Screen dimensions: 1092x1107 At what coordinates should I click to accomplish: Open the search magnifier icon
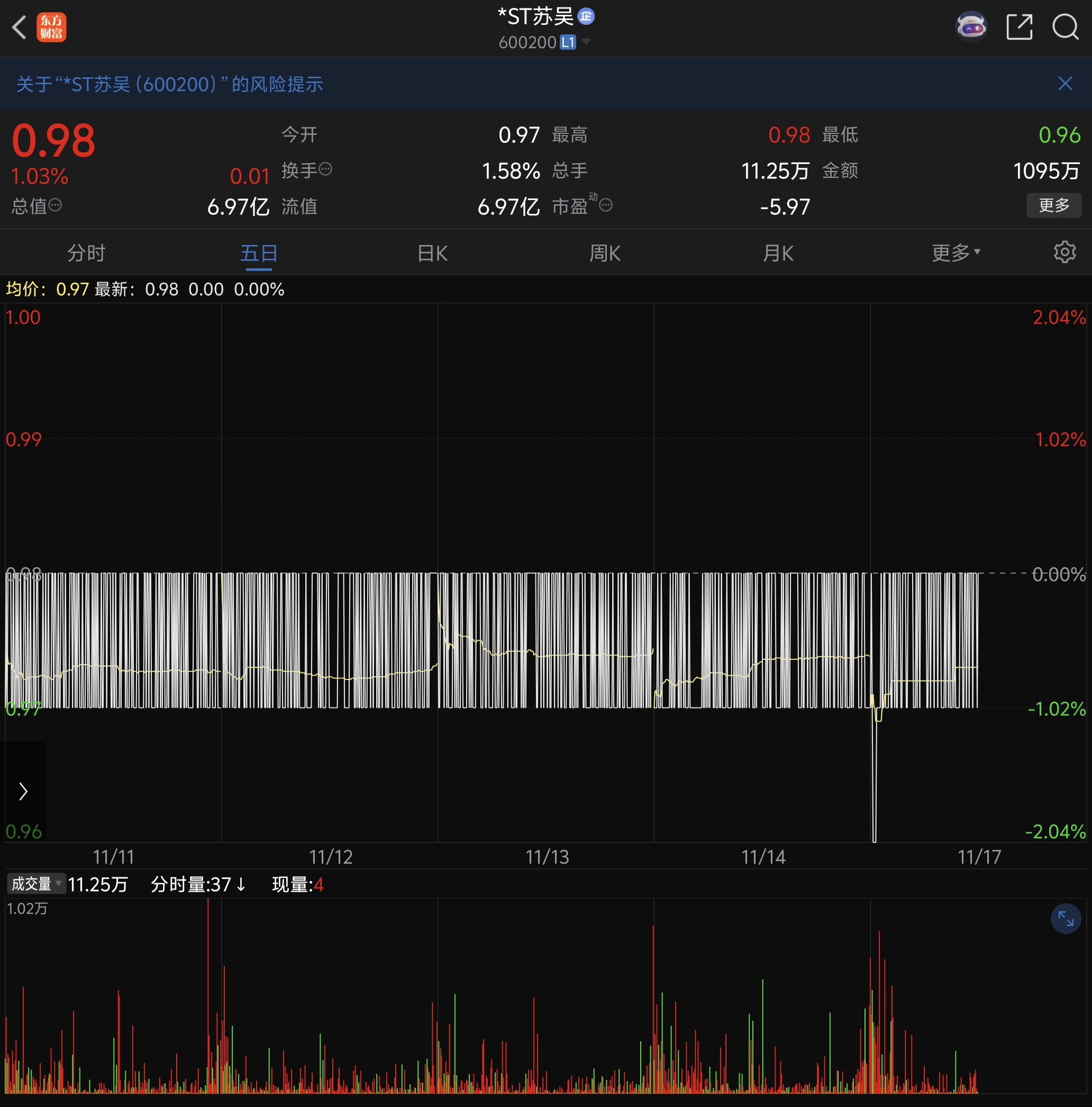point(1065,27)
